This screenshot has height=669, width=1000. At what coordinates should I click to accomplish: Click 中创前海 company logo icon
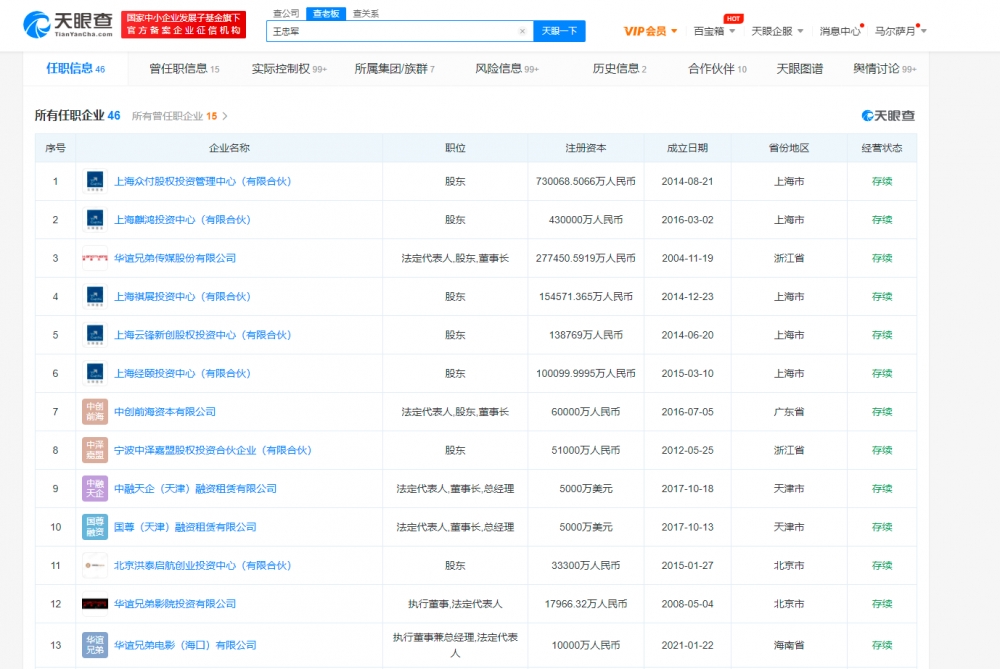[x=95, y=411]
